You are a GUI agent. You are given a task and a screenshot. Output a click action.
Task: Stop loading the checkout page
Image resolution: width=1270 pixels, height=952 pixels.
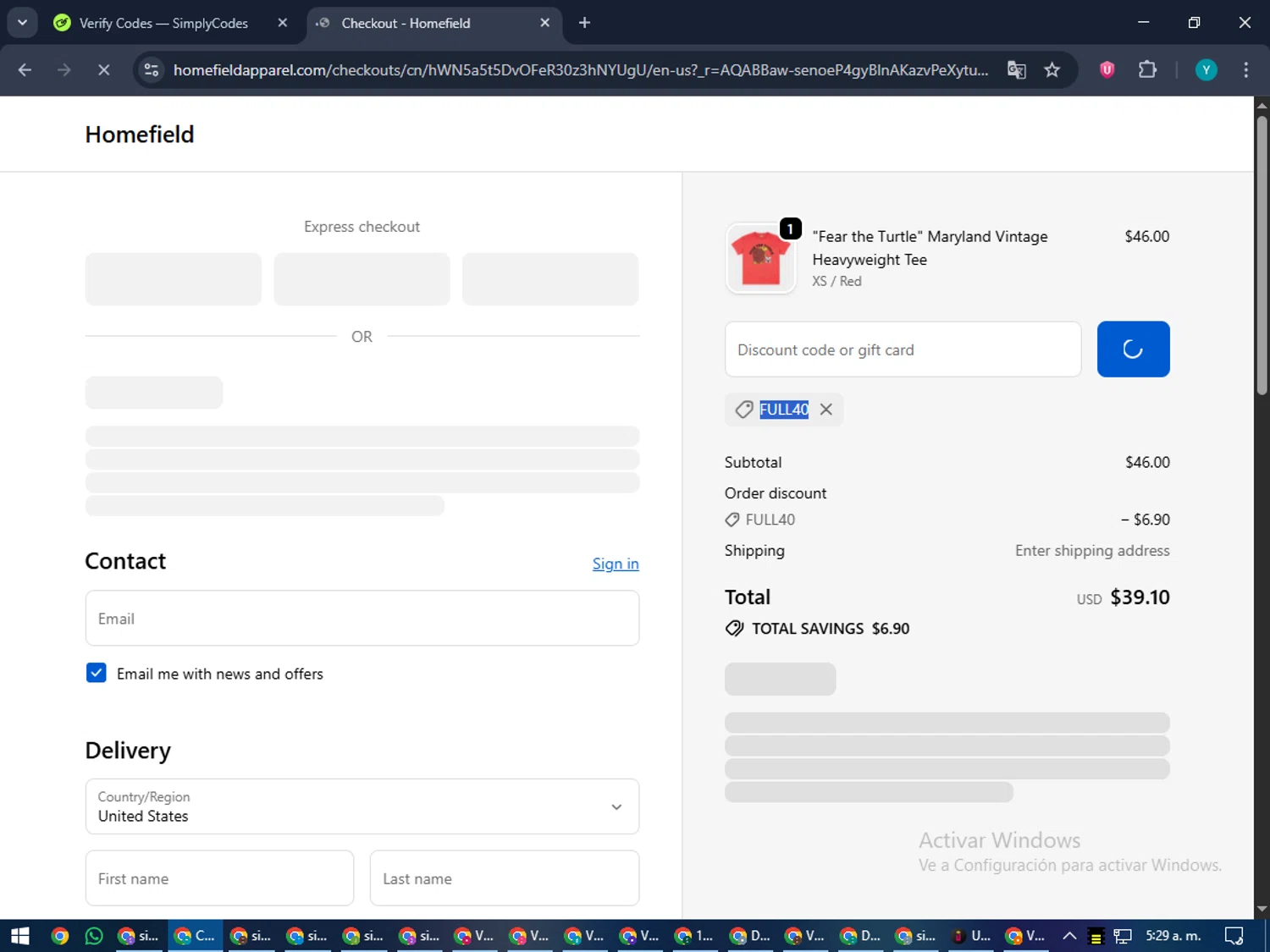tap(103, 70)
